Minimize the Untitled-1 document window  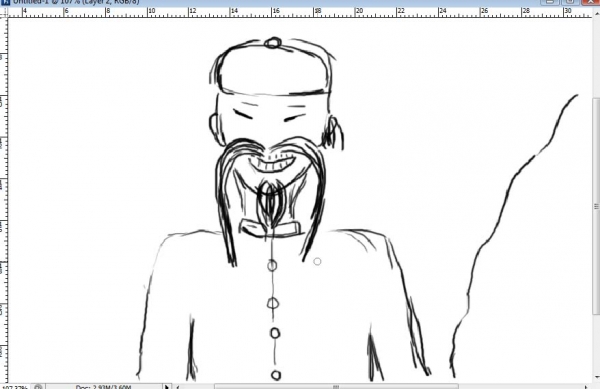550,2
